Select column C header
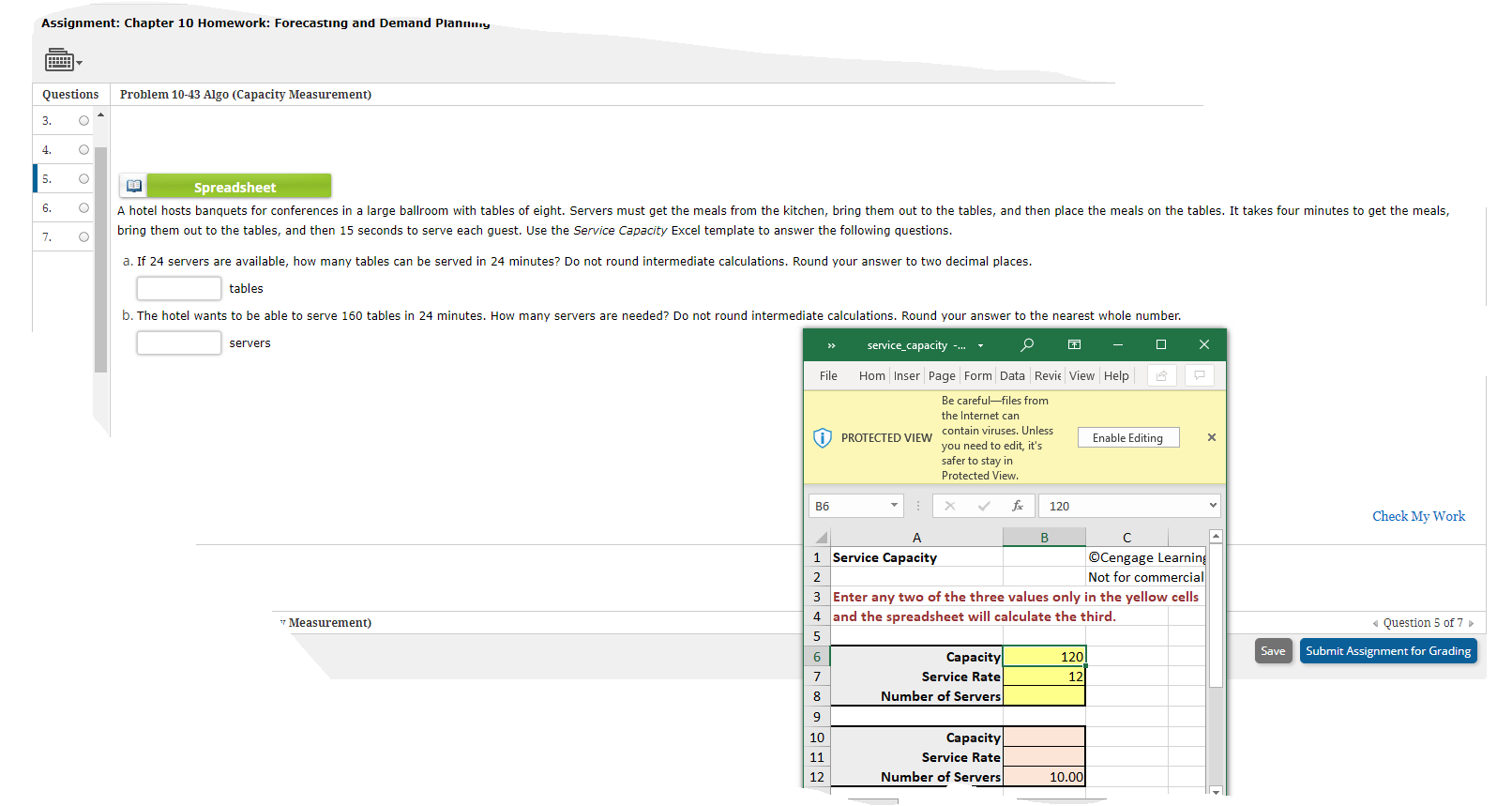The height and width of the screenshot is (806, 1512). (x=1126, y=538)
